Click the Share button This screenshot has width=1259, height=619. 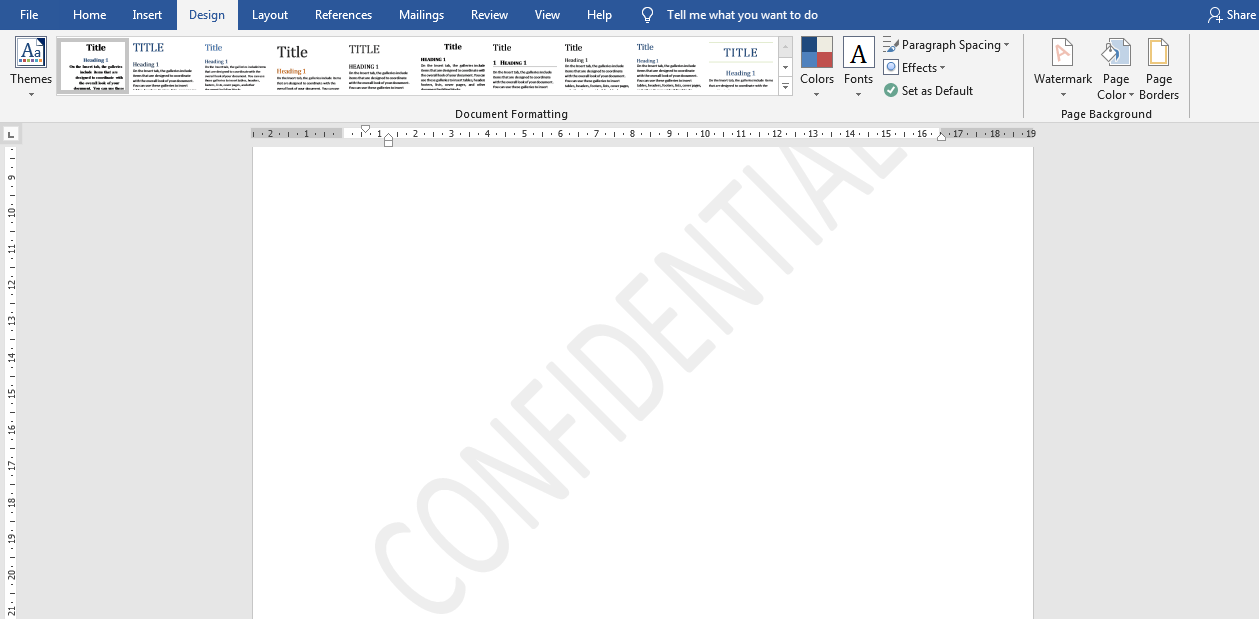pyautogui.click(x=1230, y=15)
